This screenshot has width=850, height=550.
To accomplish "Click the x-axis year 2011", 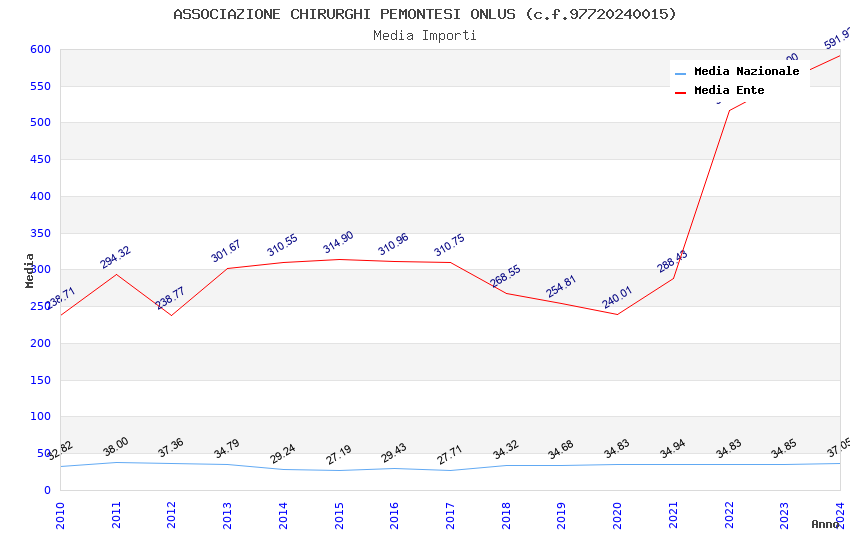I will [x=116, y=515].
